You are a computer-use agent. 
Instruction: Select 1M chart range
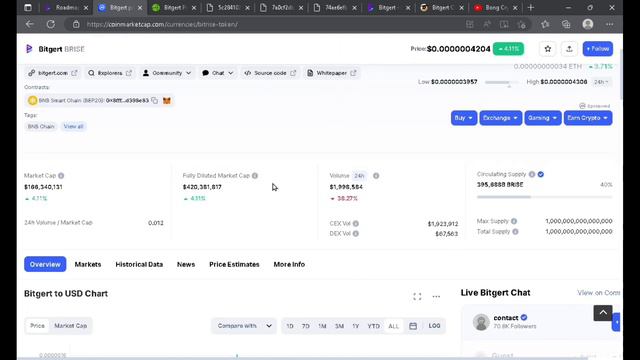(x=322, y=326)
